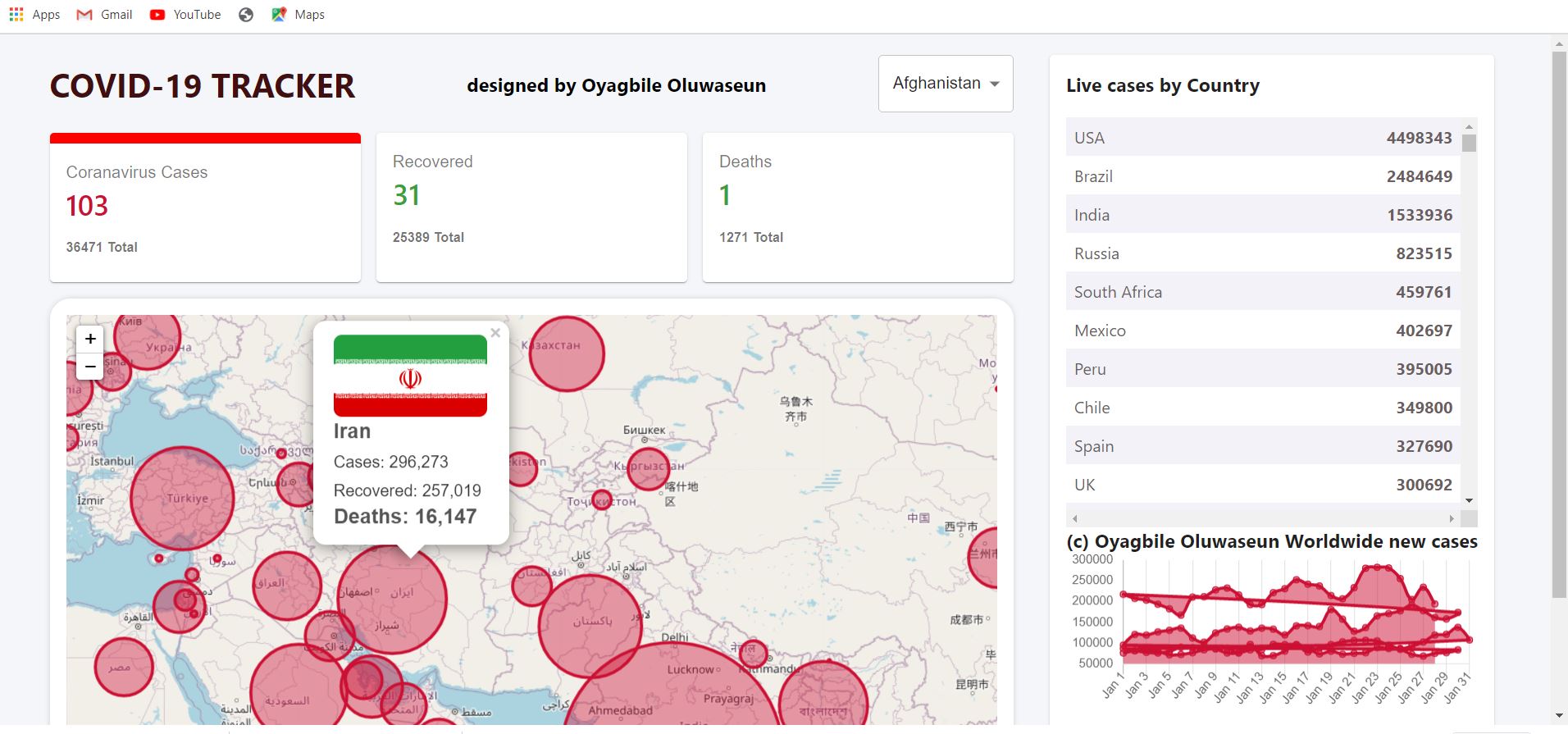Open the Gmail bookmark
The height and width of the screenshot is (734, 1568).
click(x=104, y=15)
